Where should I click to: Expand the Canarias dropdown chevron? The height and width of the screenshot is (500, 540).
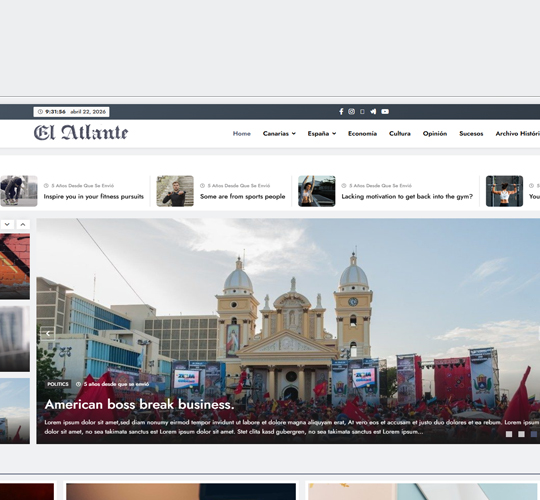tap(293, 134)
